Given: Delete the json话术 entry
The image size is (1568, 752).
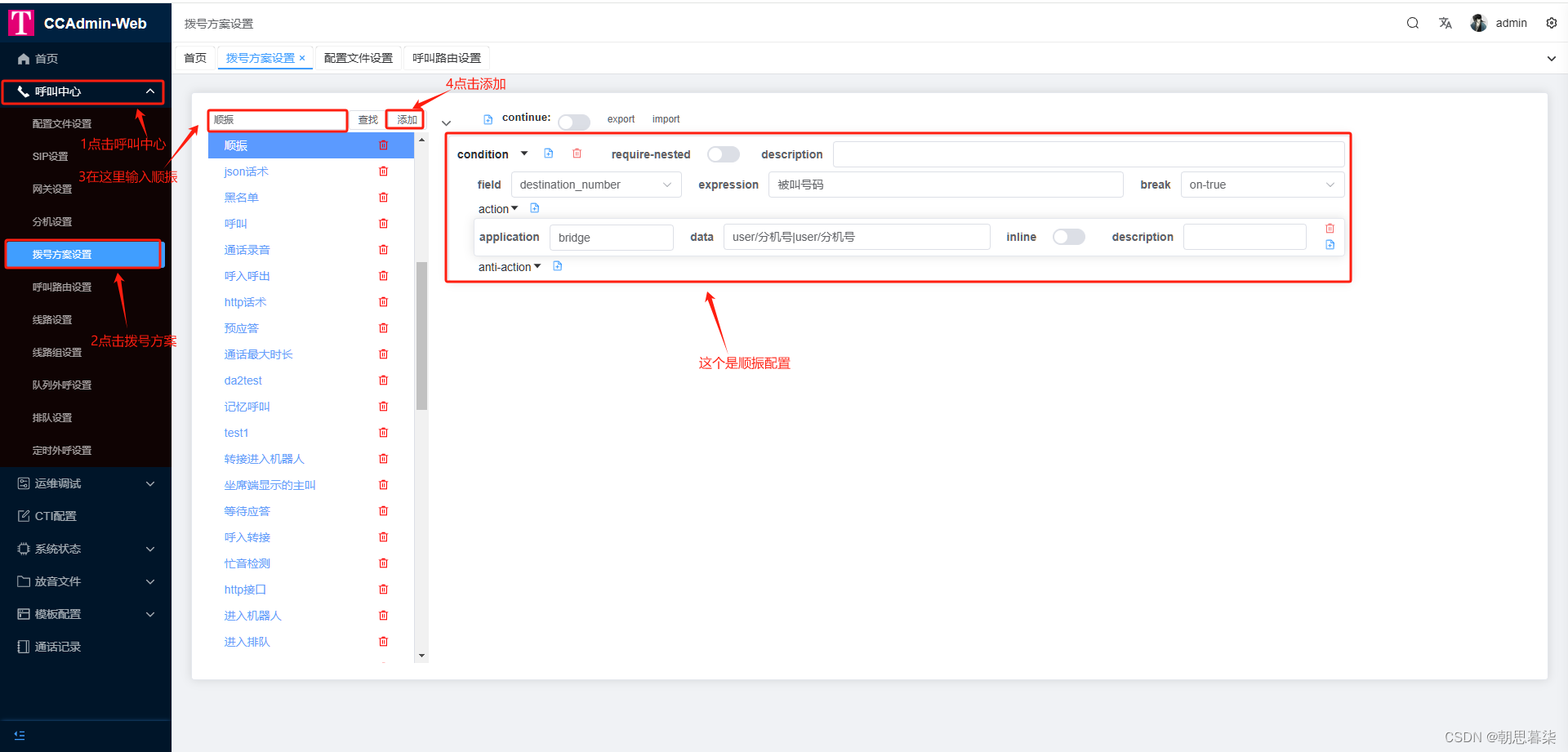Looking at the screenshot, I should [383, 171].
